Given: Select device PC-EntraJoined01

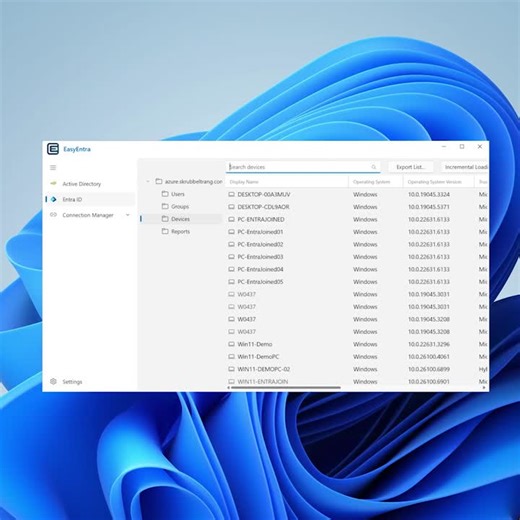Looking at the screenshot, I should pyautogui.click(x=260, y=232).
